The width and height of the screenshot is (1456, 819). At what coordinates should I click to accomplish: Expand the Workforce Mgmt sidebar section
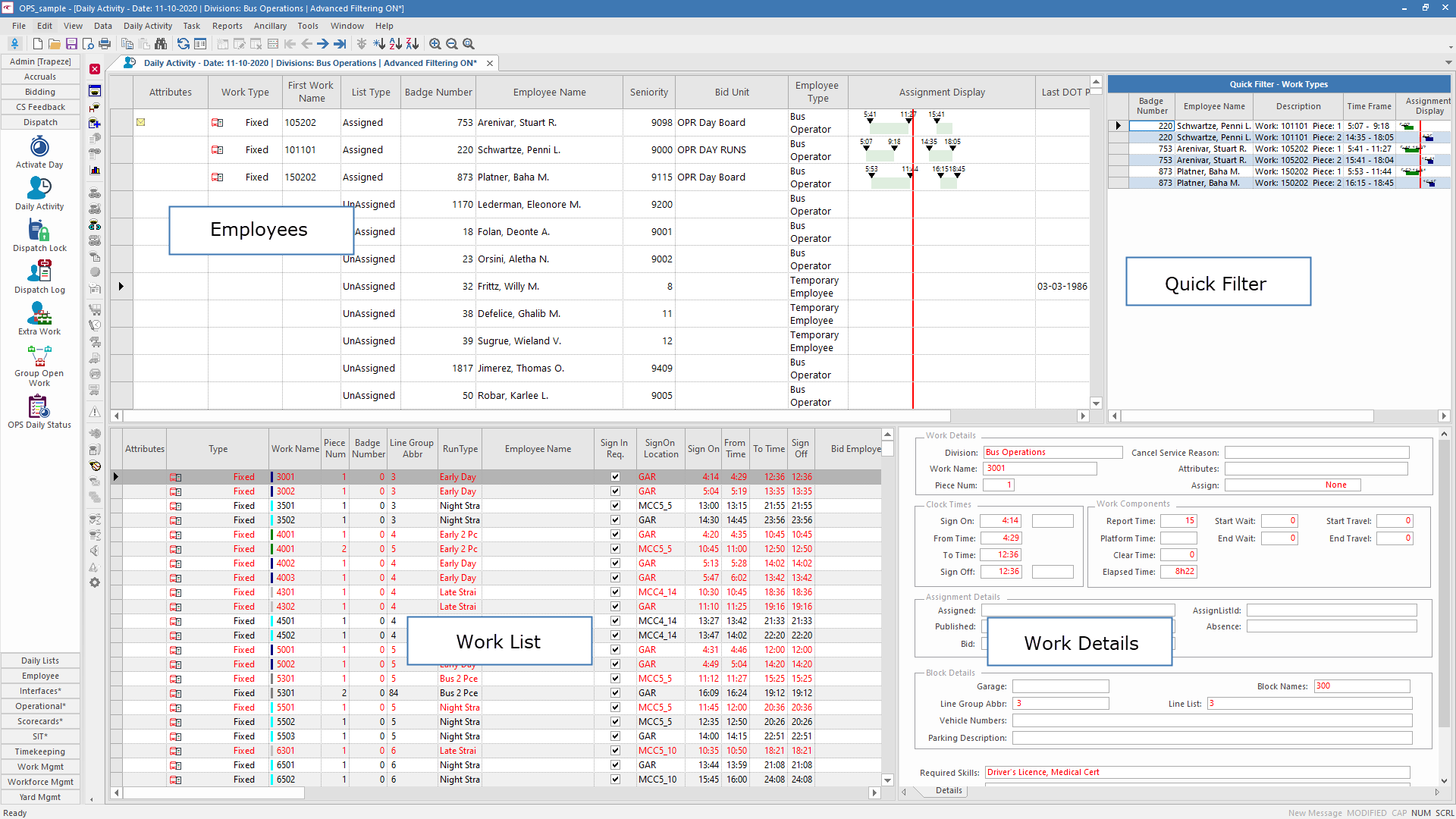[x=40, y=782]
